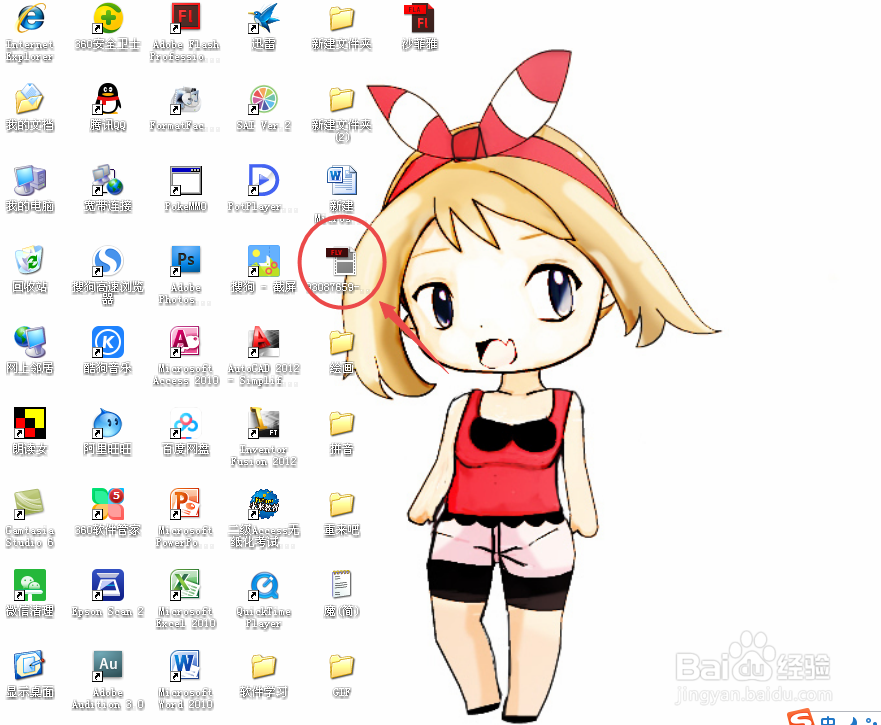Launch PokeMMO shortcut
This screenshot has height=725, width=881.
(x=186, y=180)
